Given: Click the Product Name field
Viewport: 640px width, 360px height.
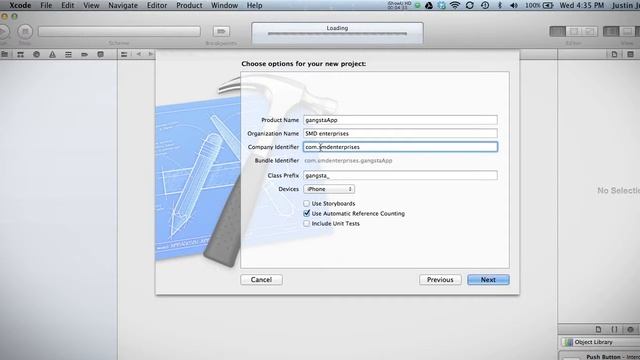Looking at the screenshot, I should point(400,120).
